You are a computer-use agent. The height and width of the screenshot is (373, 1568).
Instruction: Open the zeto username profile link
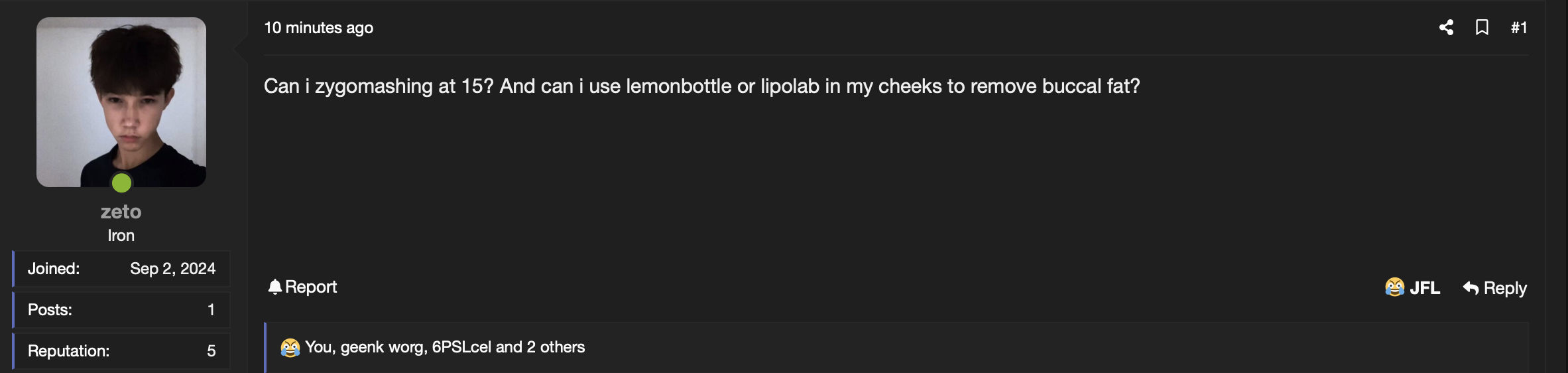click(x=121, y=212)
